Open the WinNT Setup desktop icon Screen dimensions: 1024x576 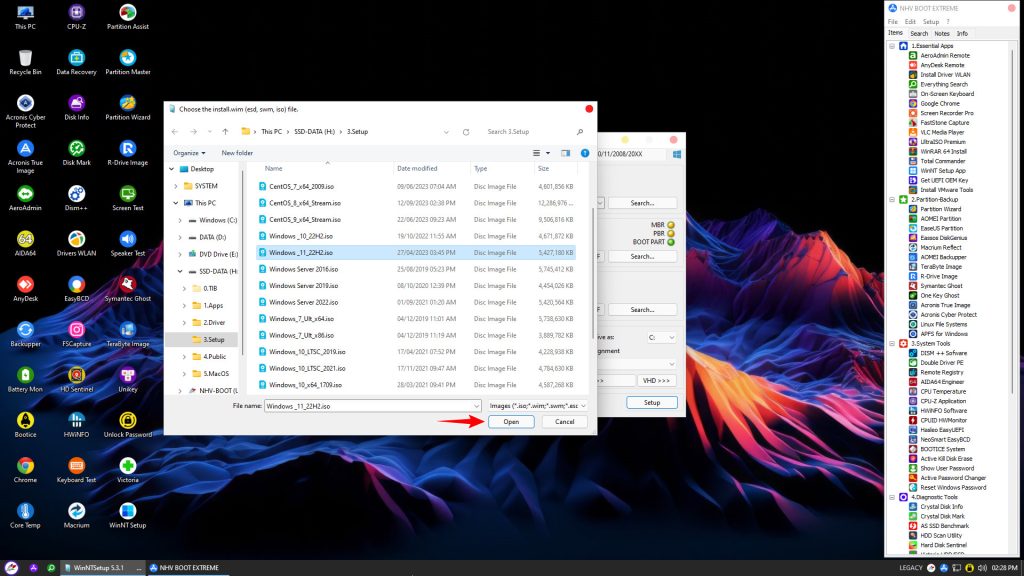(128, 515)
